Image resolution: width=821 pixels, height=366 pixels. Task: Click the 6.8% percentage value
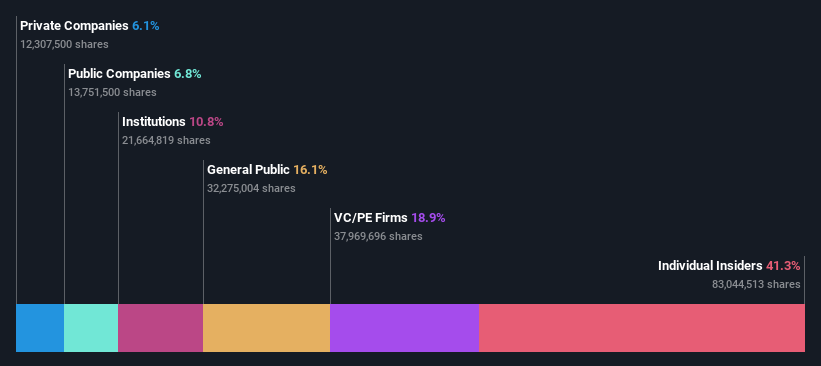[x=188, y=74]
